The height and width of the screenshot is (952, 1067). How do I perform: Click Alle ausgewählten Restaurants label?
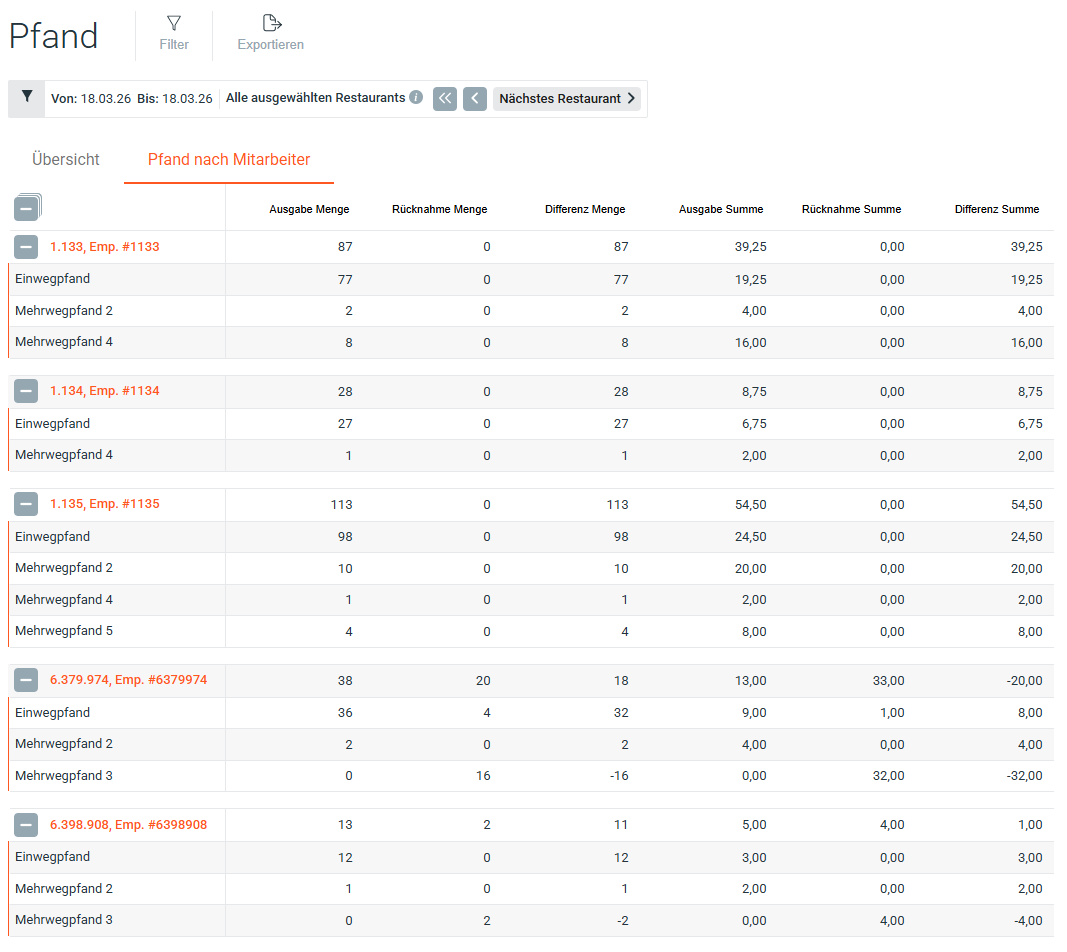316,98
